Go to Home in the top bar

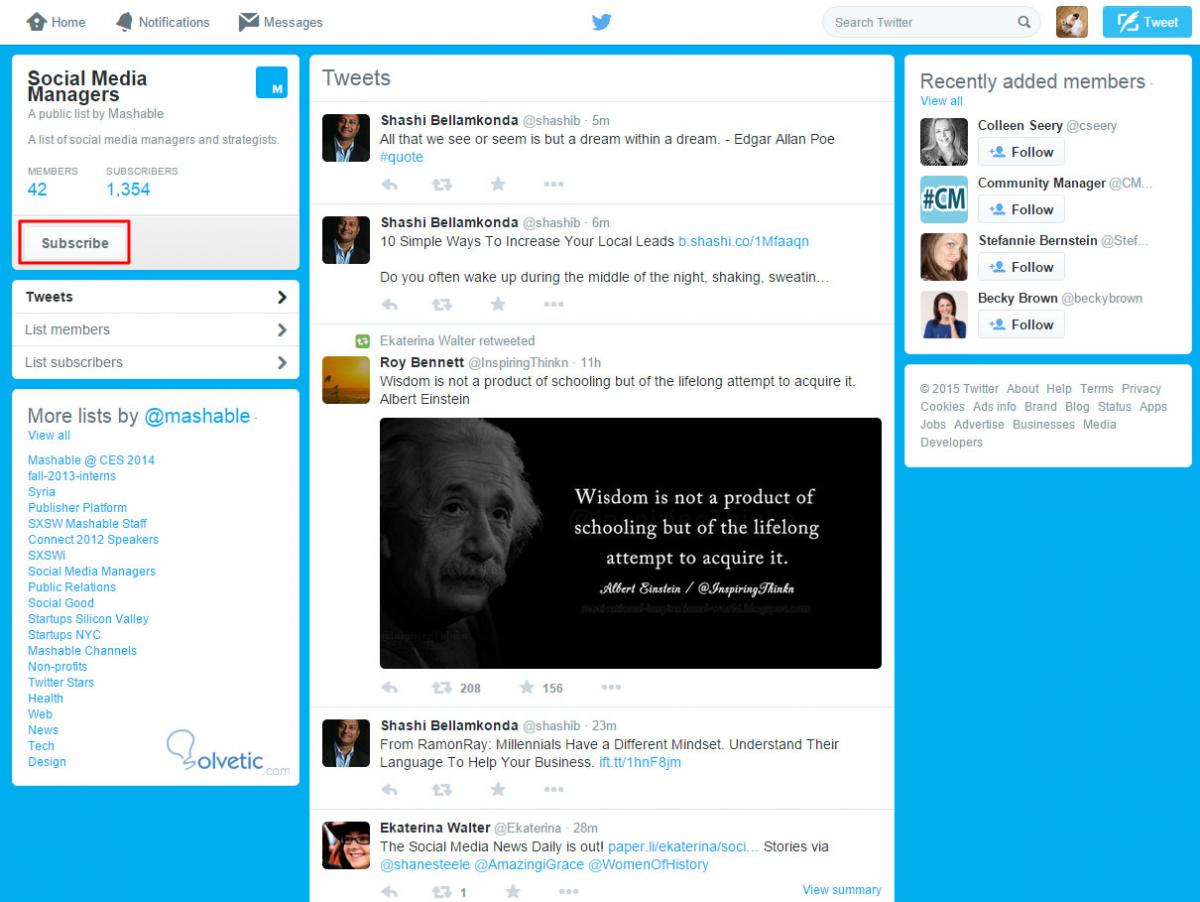(x=56, y=22)
